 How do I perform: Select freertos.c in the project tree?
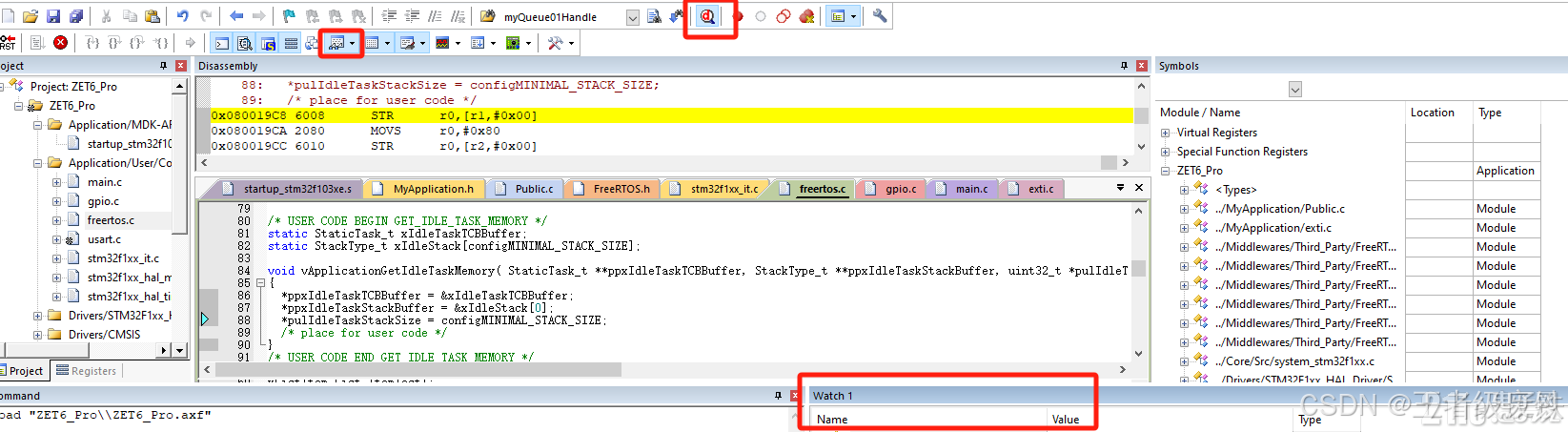(111, 220)
